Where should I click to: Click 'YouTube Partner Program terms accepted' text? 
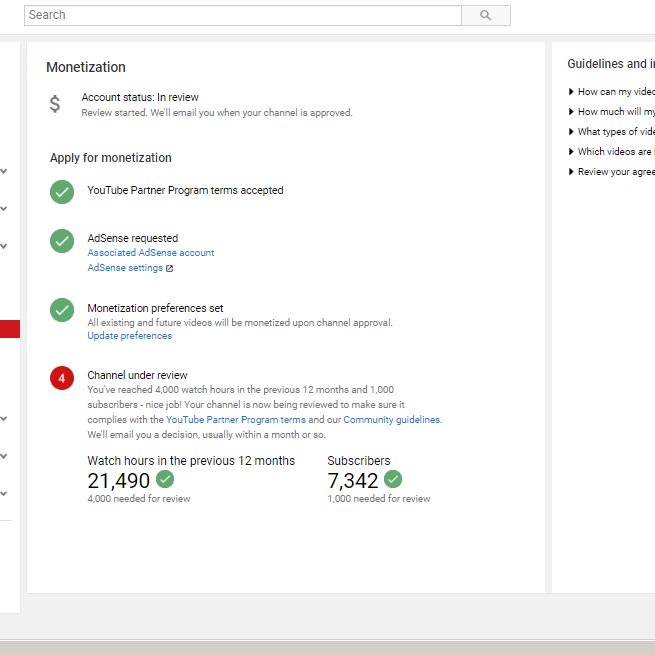[x=185, y=190]
